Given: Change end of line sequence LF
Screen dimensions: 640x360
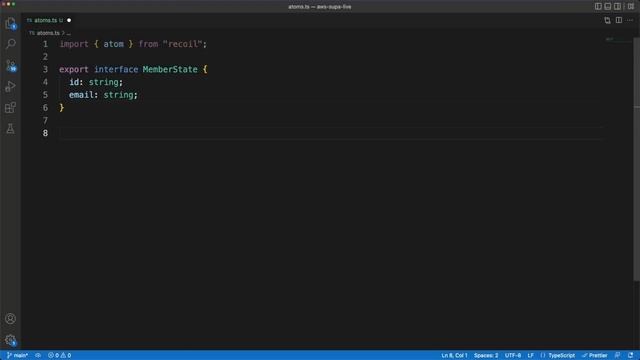Looking at the screenshot, I should click(530, 356).
